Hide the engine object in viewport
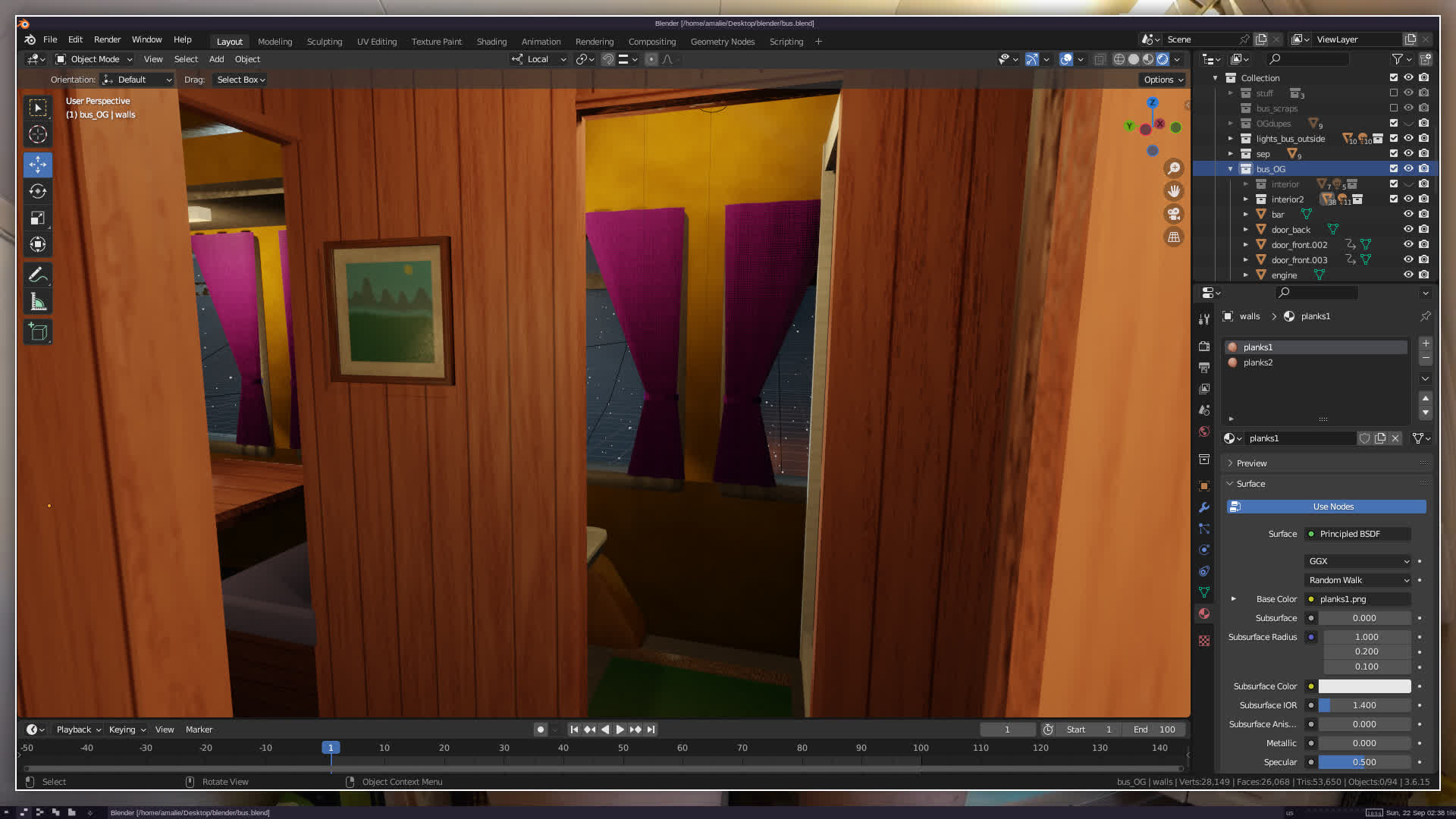1456x819 pixels. point(1408,275)
